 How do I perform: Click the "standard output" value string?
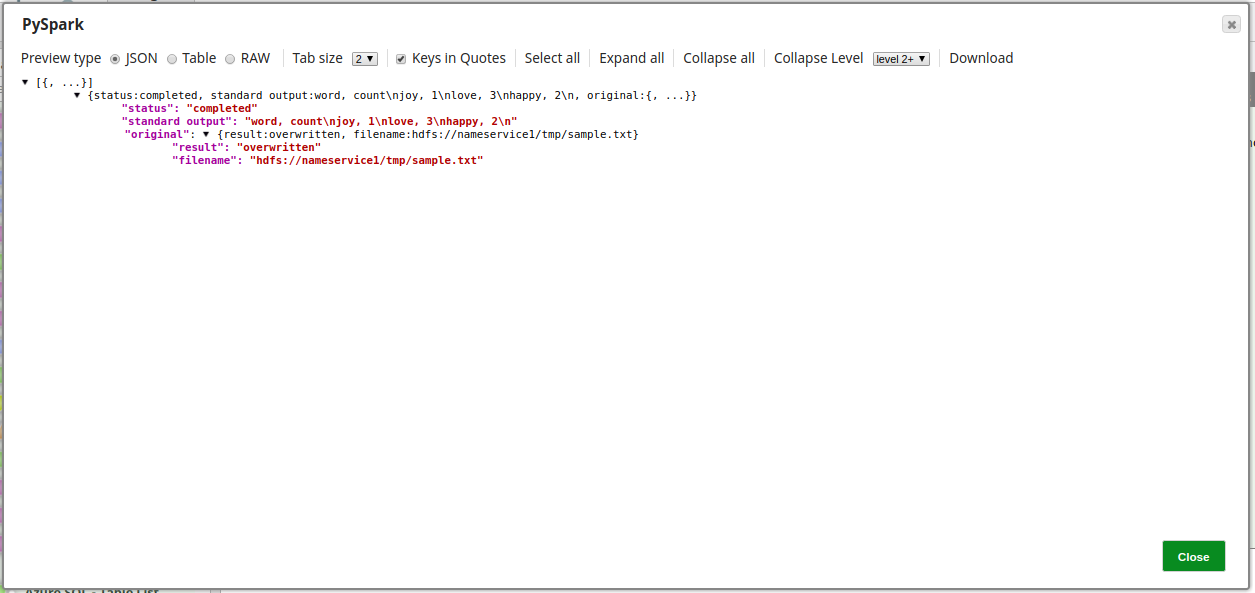tap(380, 121)
